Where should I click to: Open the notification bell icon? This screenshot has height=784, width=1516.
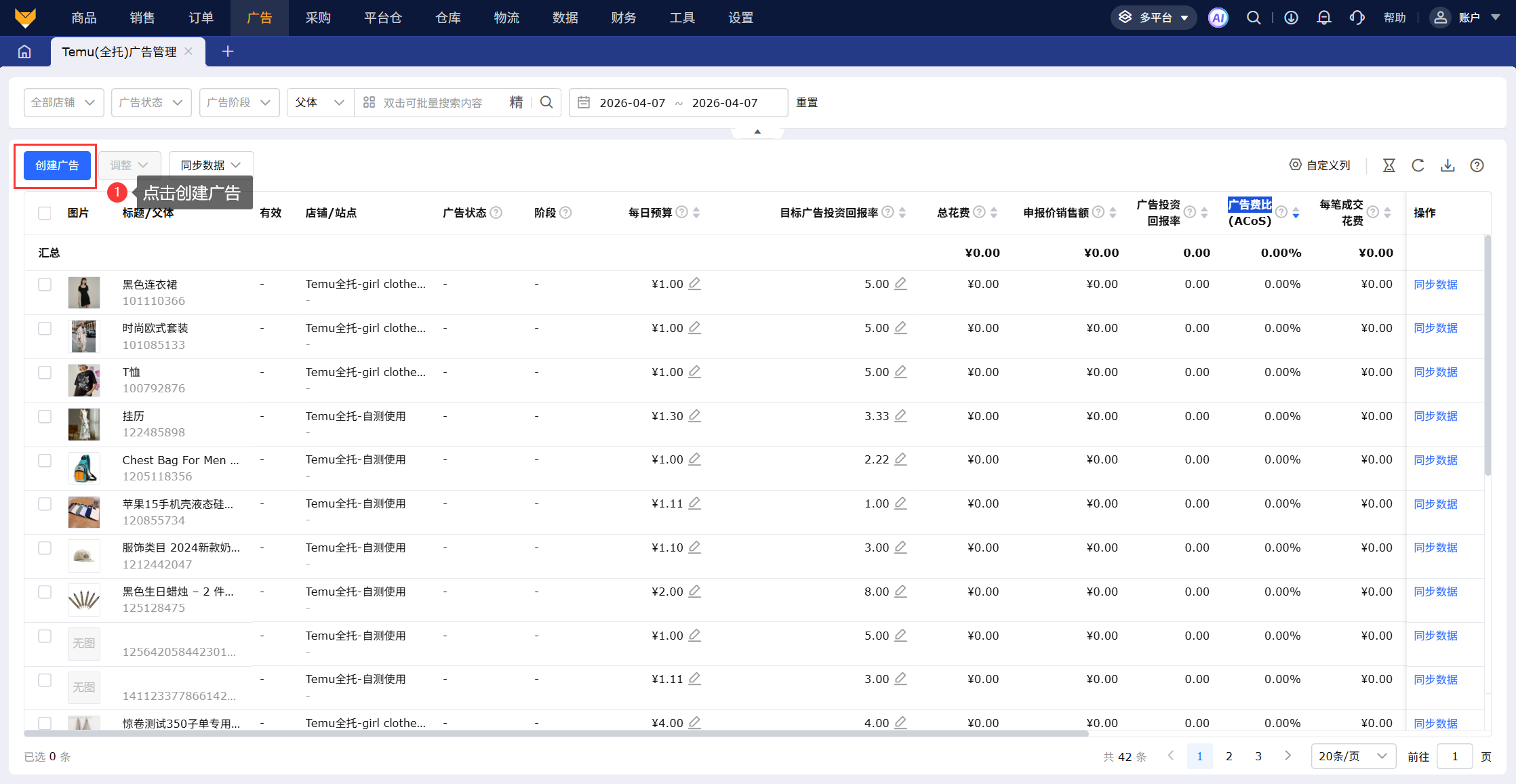tap(1323, 18)
